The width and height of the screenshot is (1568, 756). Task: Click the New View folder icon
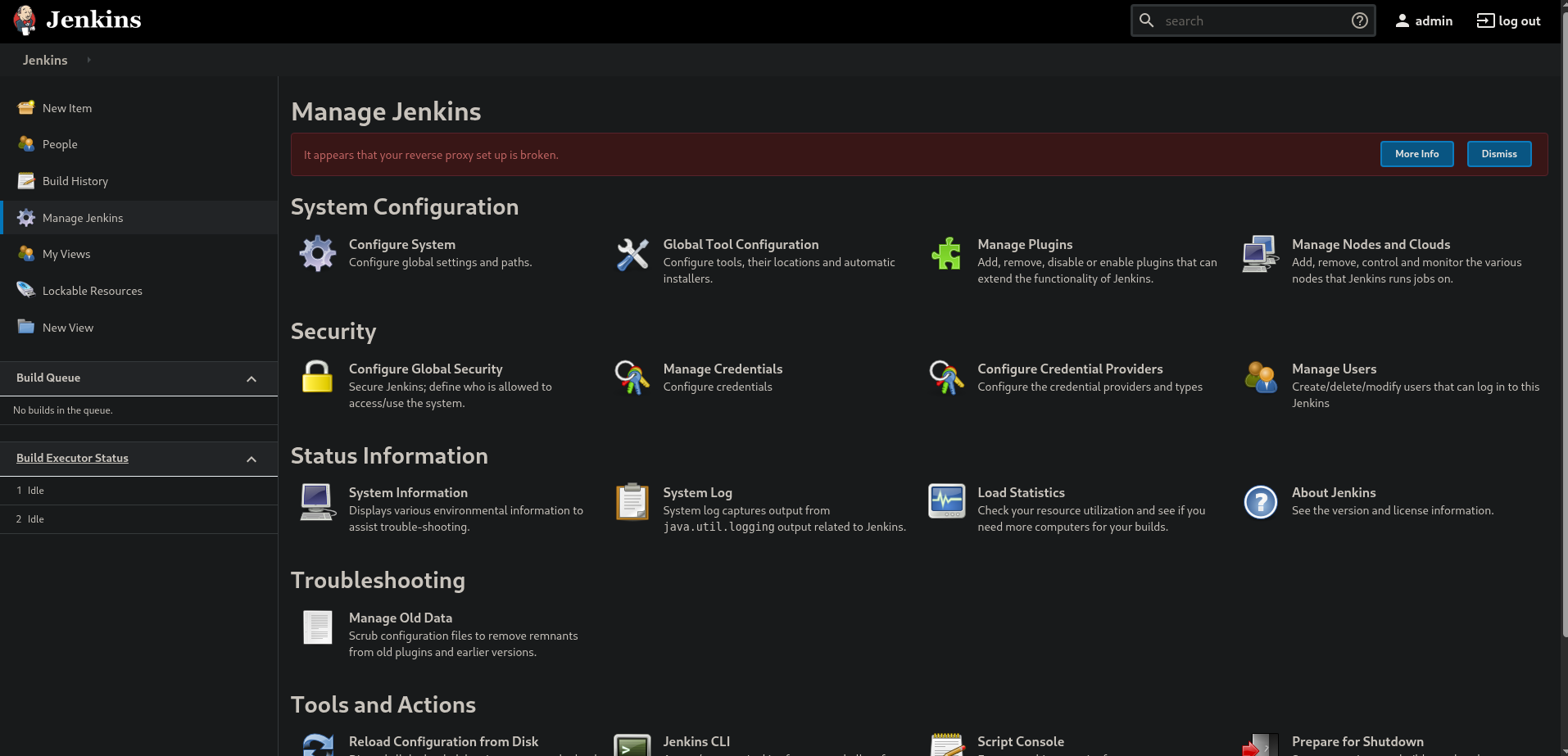point(26,326)
